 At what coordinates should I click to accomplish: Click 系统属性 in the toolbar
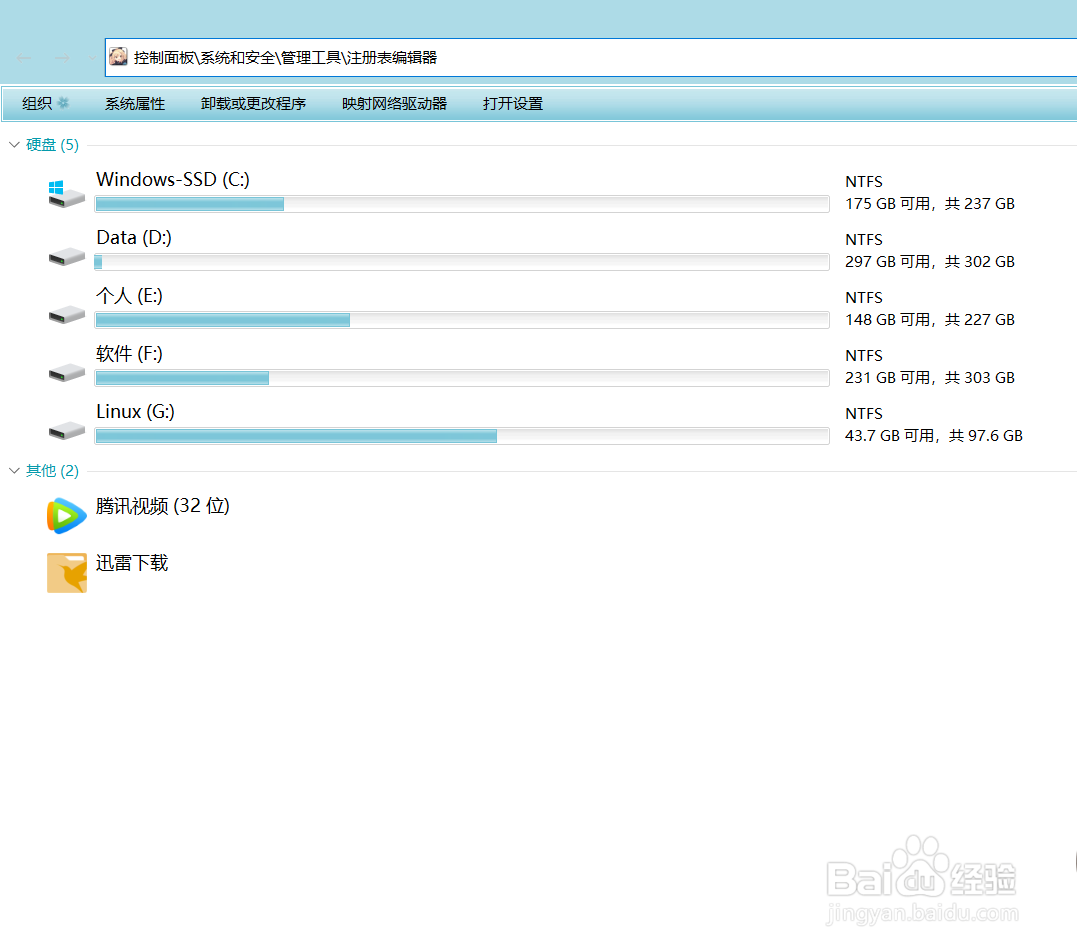(x=135, y=104)
